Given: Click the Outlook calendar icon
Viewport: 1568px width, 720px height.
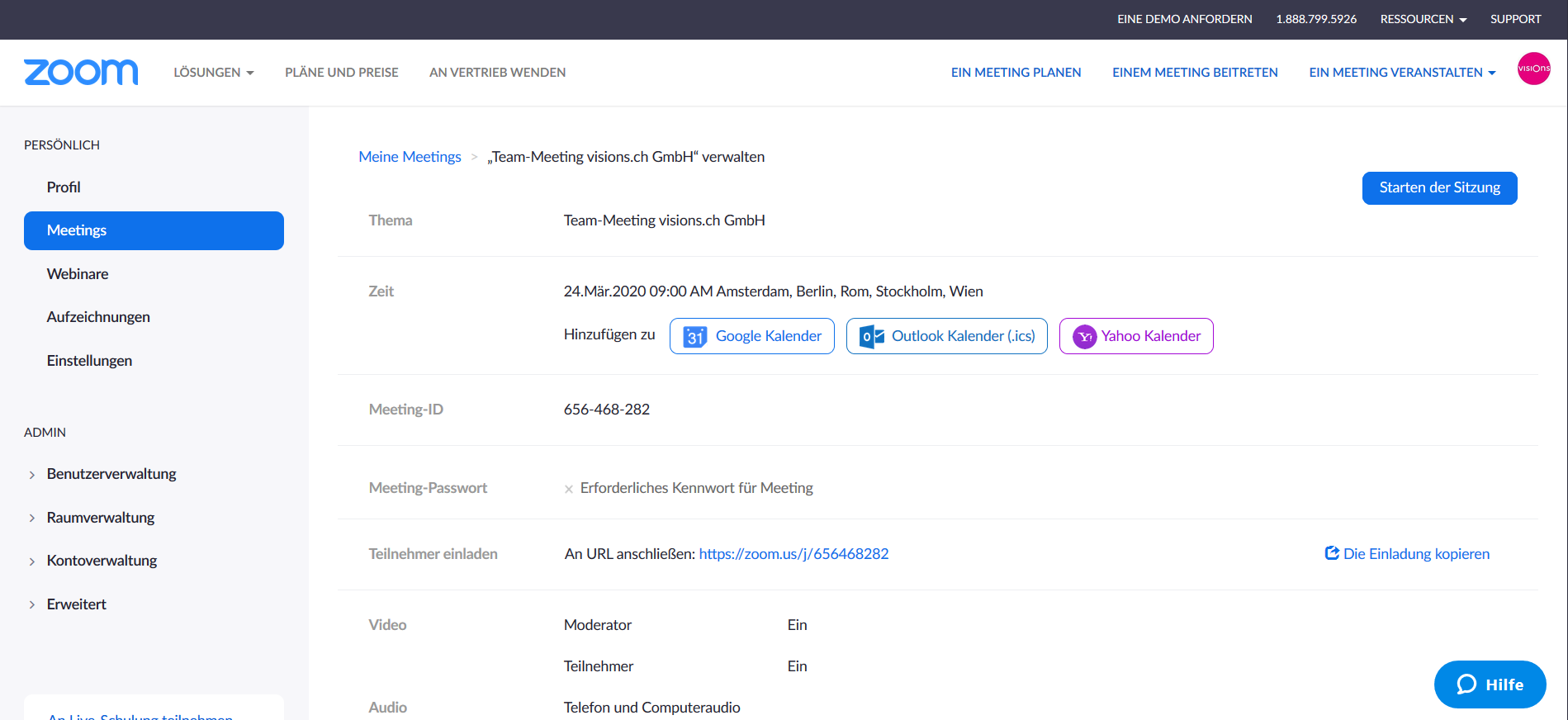Looking at the screenshot, I should tap(871, 336).
